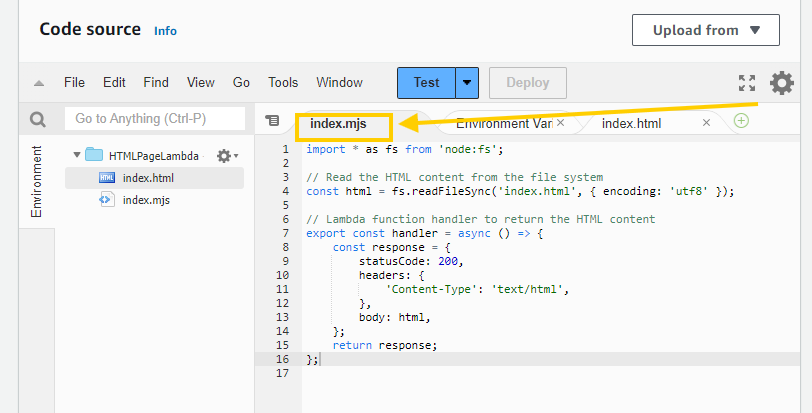Collapse menu bar with up arrow
Image resolution: width=812 pixels, height=413 pixels.
pos(38,83)
